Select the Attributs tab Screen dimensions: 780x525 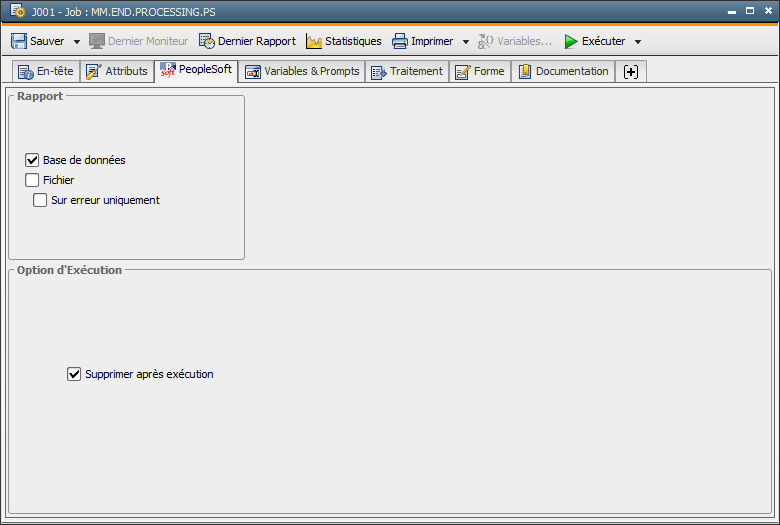pyautogui.click(x=117, y=71)
